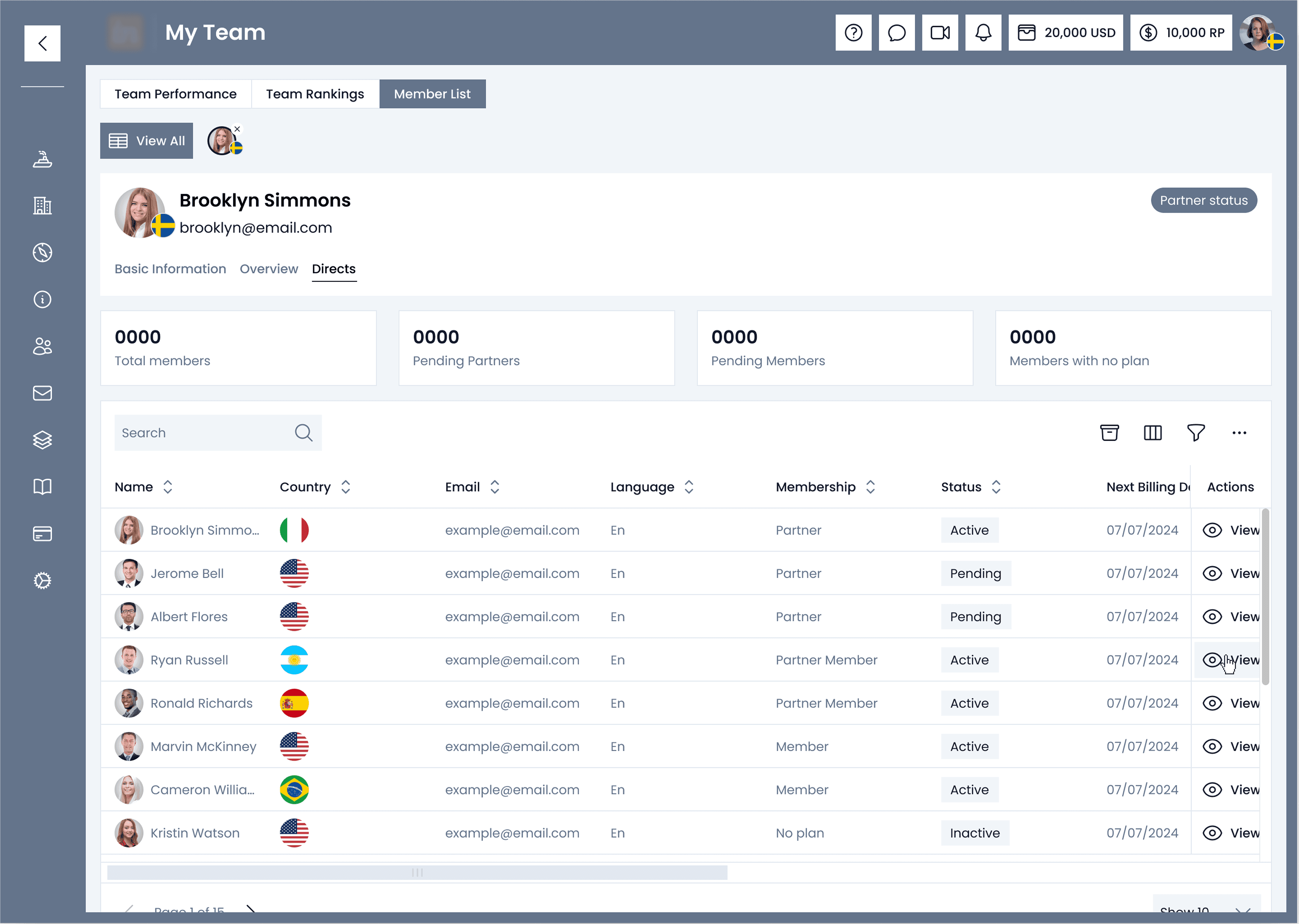Open the three-dots more options menu

click(x=1239, y=433)
